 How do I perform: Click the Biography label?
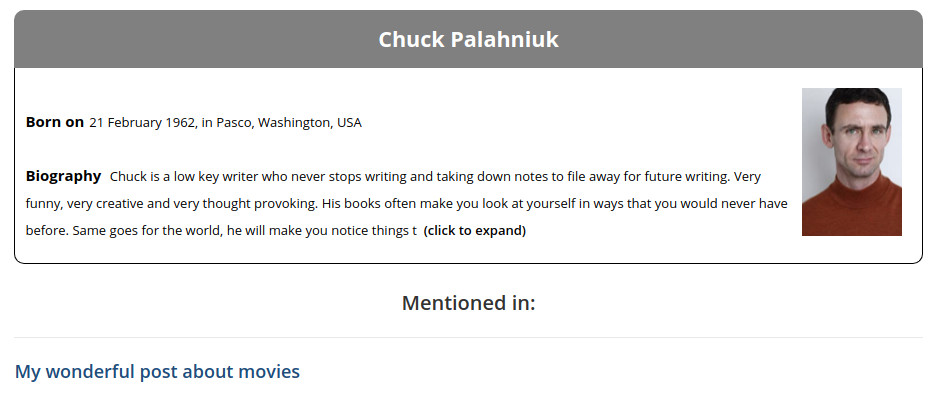pyautogui.click(x=63, y=177)
